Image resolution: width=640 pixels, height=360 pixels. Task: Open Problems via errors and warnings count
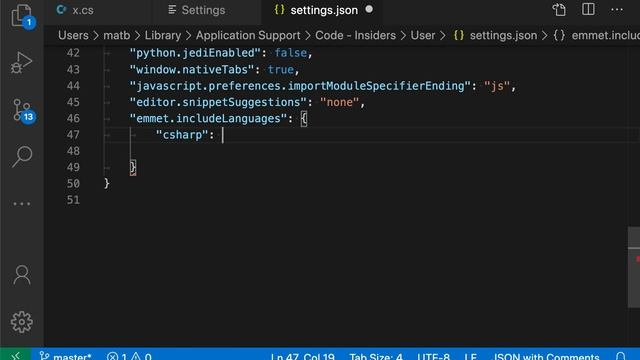(129, 356)
